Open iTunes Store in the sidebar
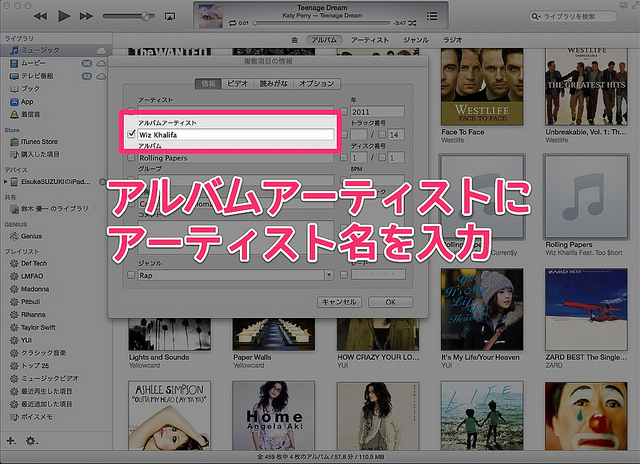 click(x=39, y=142)
